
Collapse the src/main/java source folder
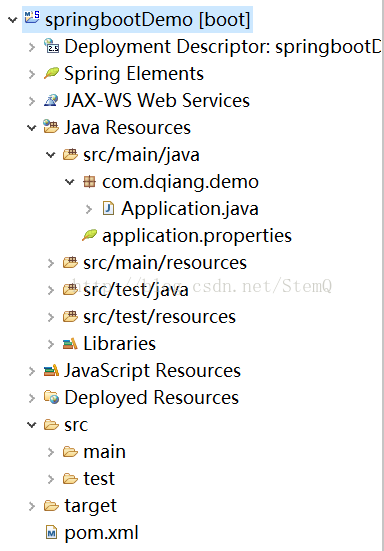[x=51, y=155]
